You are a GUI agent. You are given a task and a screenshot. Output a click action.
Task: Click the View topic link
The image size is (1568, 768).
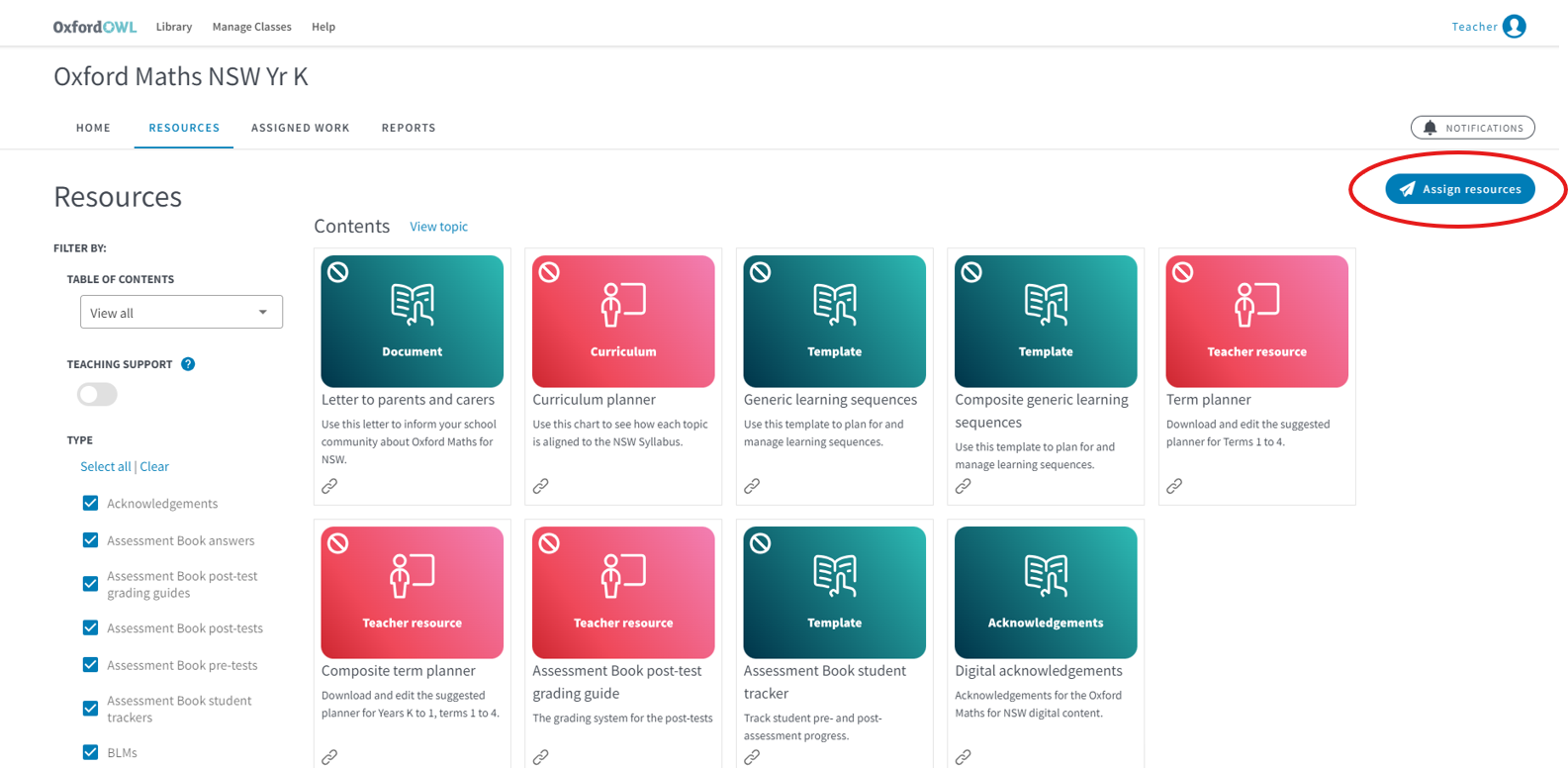point(438,227)
